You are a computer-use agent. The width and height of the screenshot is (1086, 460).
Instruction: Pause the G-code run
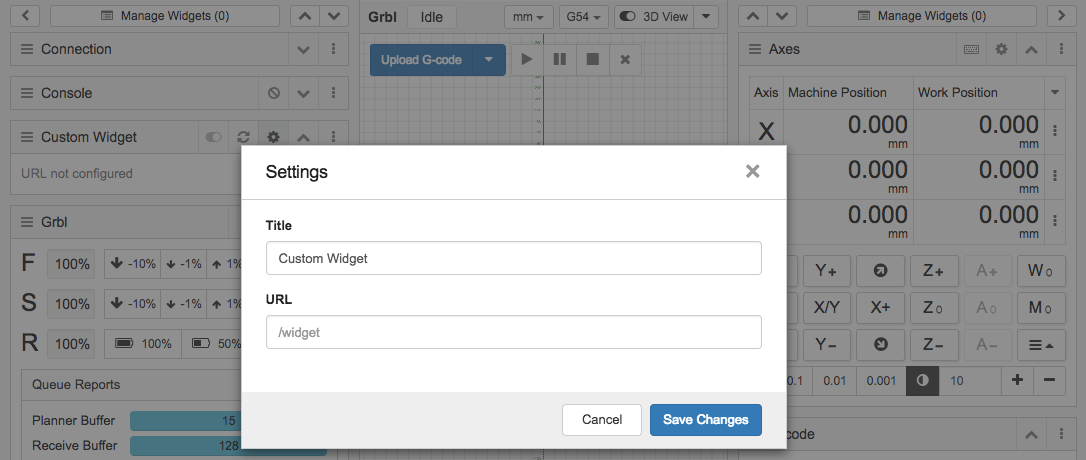(x=560, y=60)
